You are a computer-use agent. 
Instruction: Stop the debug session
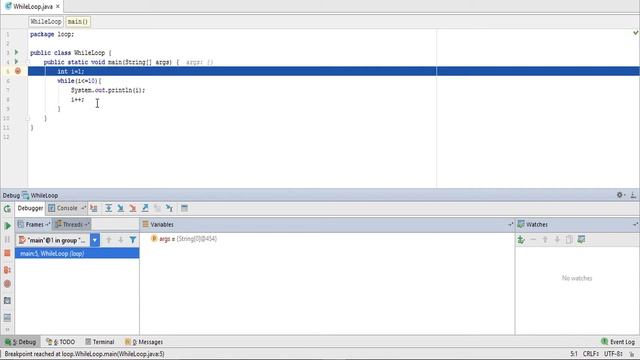point(7,253)
